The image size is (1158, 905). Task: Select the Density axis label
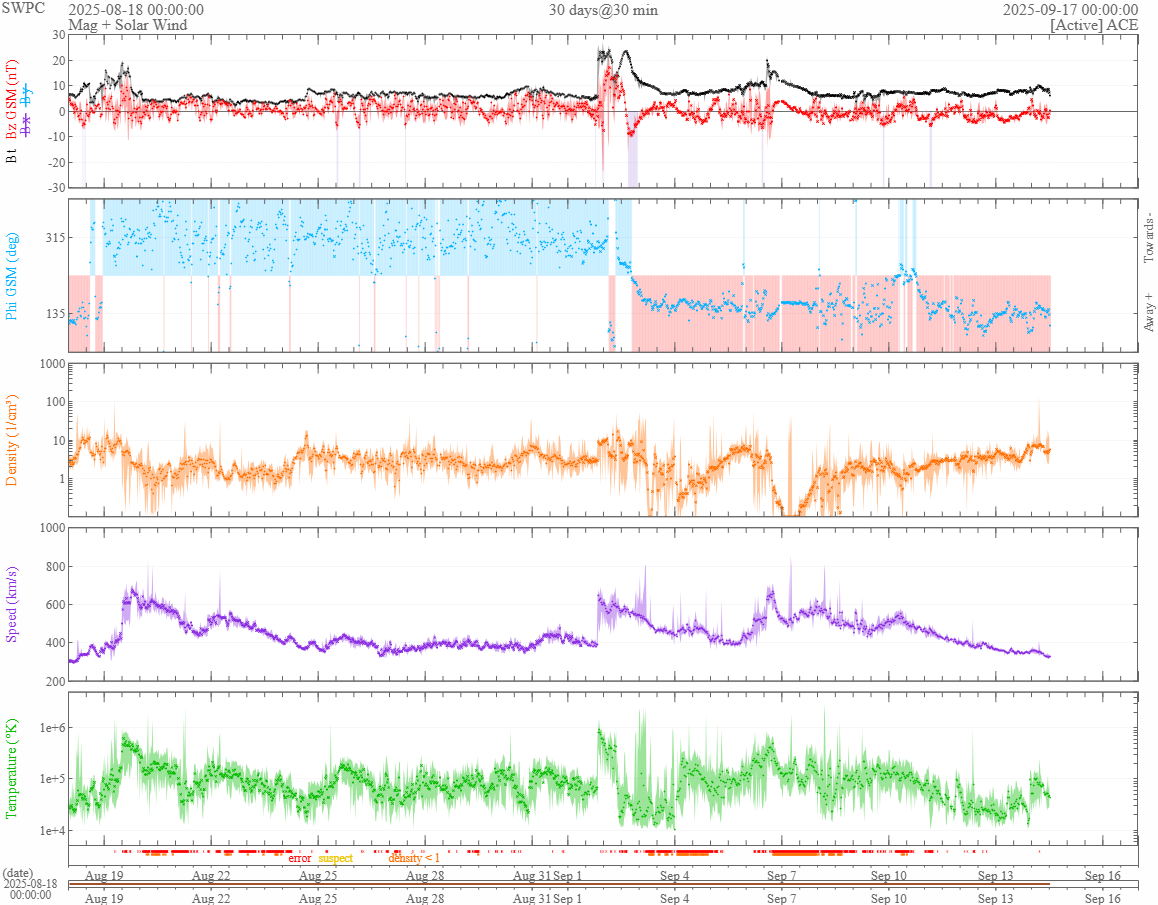[x=12, y=440]
